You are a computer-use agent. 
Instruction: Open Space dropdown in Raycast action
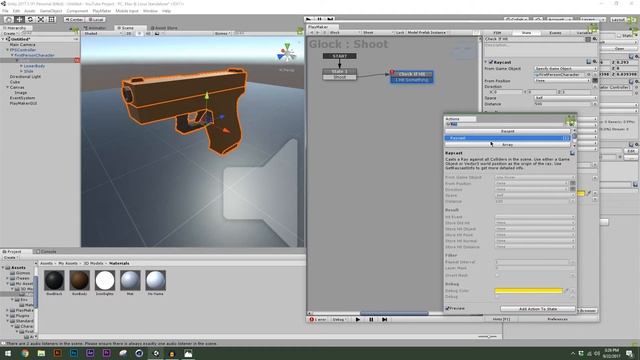tap(565, 98)
